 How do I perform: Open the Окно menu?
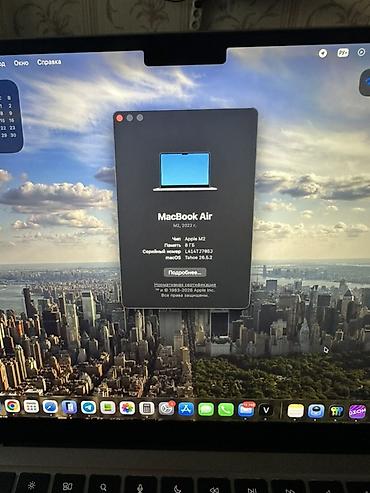(21, 63)
